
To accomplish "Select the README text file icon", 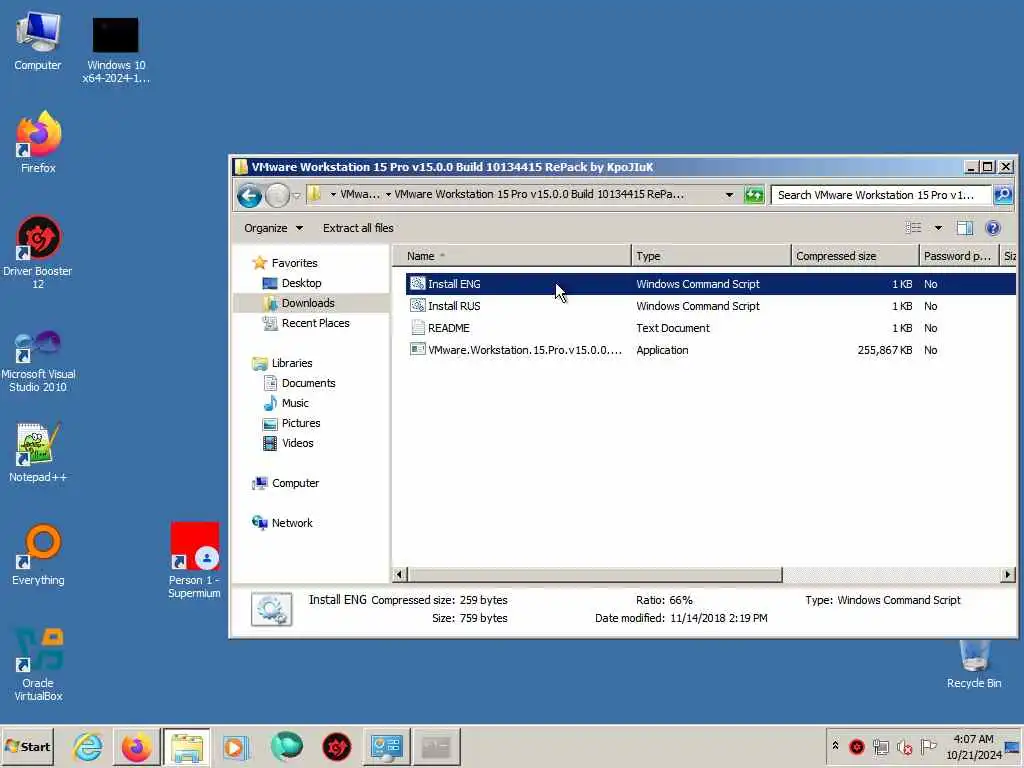I will click(x=418, y=328).
